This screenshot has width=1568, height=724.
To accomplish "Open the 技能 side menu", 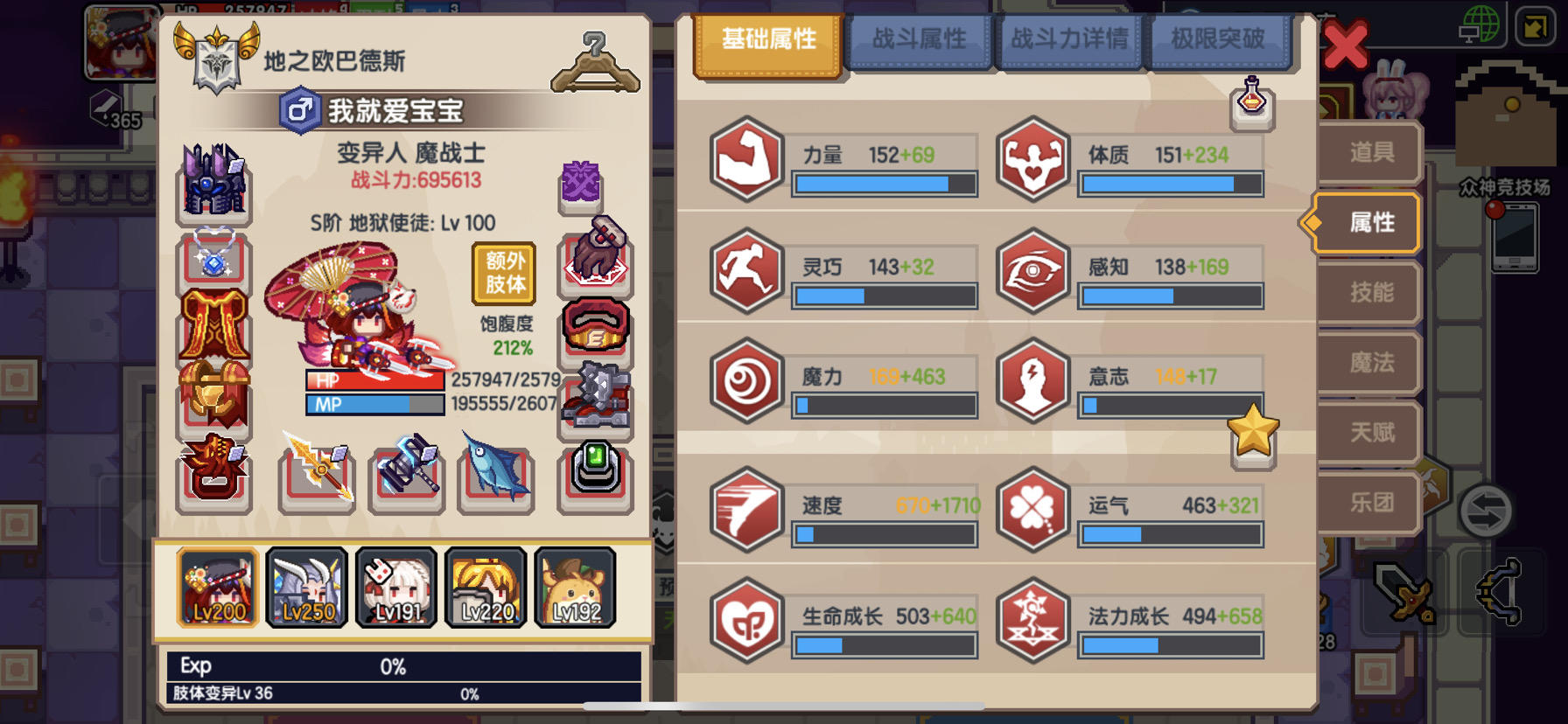I will (1369, 293).
